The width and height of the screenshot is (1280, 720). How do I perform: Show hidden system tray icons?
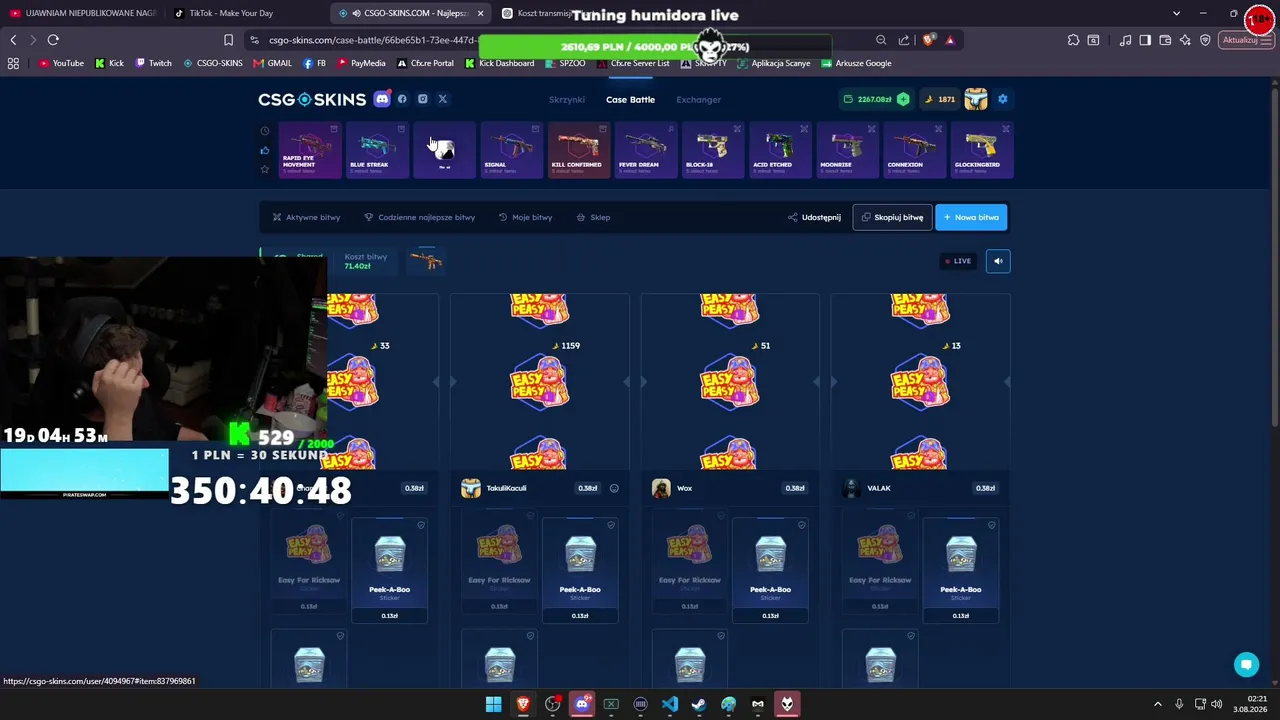coord(1158,704)
